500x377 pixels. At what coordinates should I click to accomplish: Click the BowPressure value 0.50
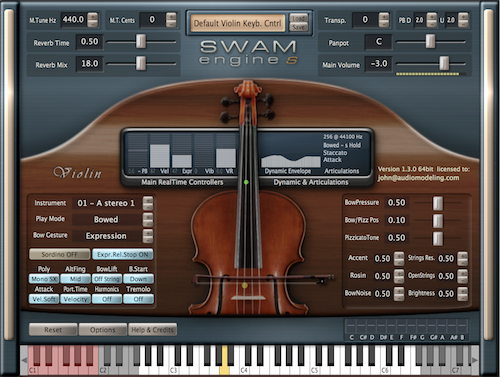[396, 203]
